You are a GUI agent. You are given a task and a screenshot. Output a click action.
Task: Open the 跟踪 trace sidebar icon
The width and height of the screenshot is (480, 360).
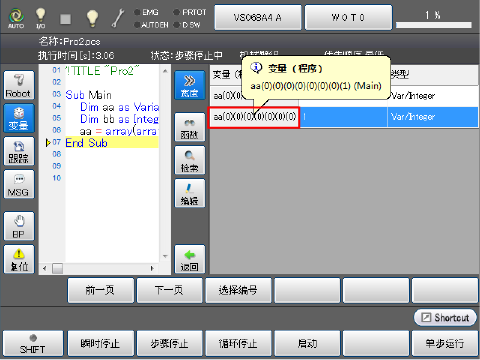[19, 151]
